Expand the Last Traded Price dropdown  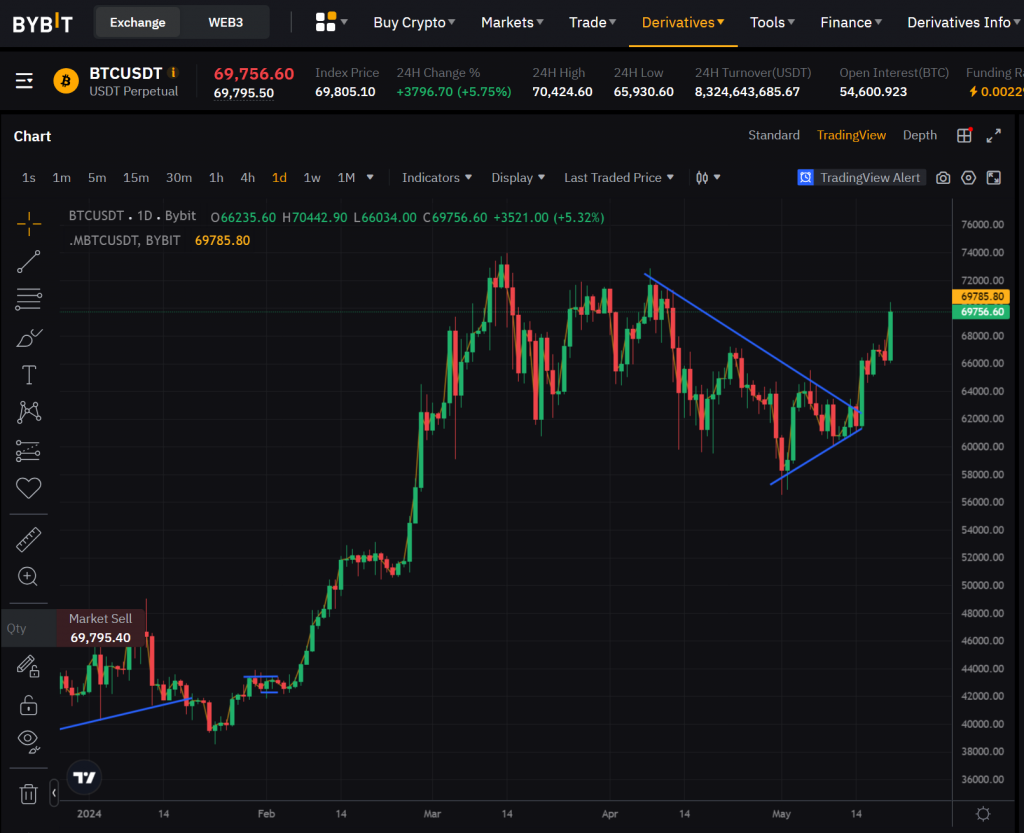pos(619,178)
